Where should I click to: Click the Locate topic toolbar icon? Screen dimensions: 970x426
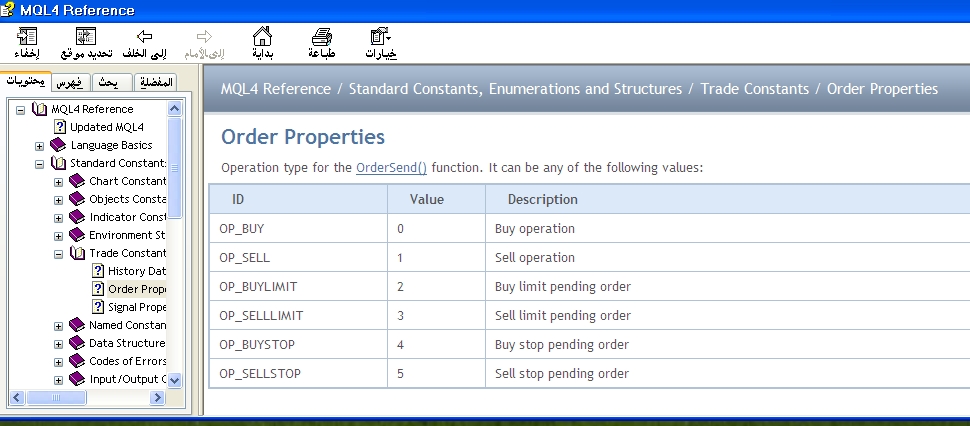point(85,36)
